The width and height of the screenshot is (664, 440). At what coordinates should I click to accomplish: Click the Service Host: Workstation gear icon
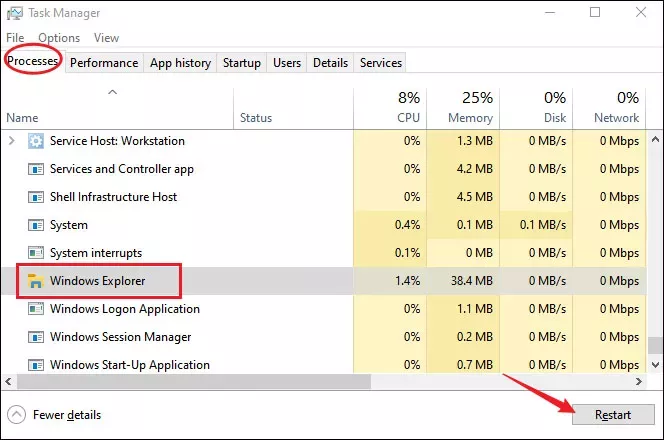tap(36, 141)
